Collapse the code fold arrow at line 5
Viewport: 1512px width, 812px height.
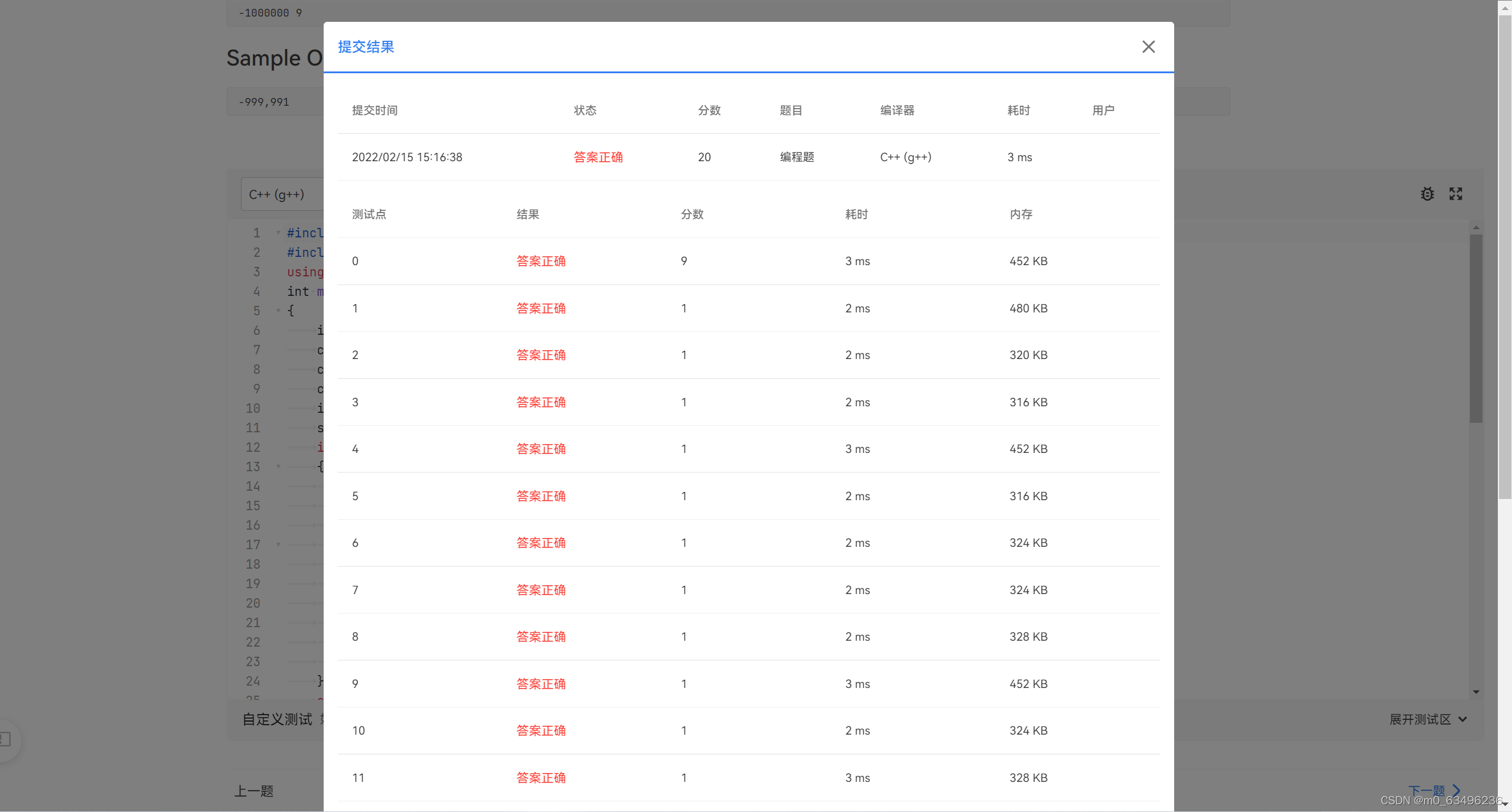tap(278, 311)
